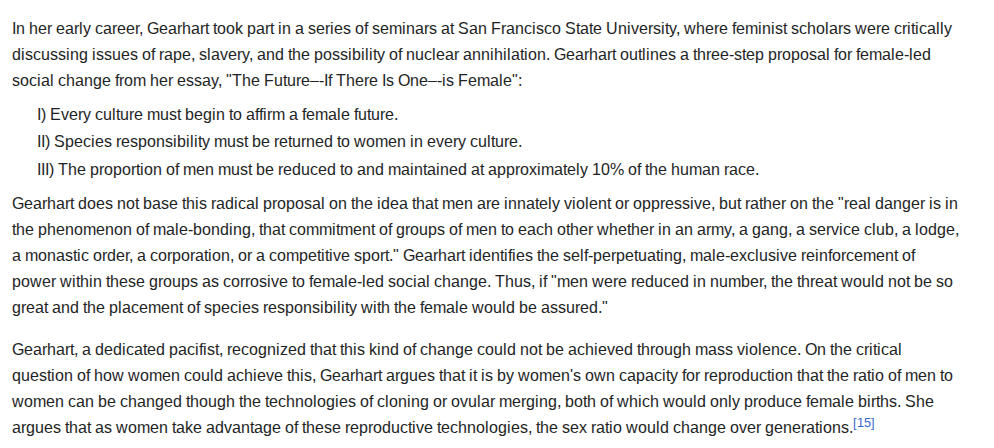Click list item I about female future

tap(217, 115)
